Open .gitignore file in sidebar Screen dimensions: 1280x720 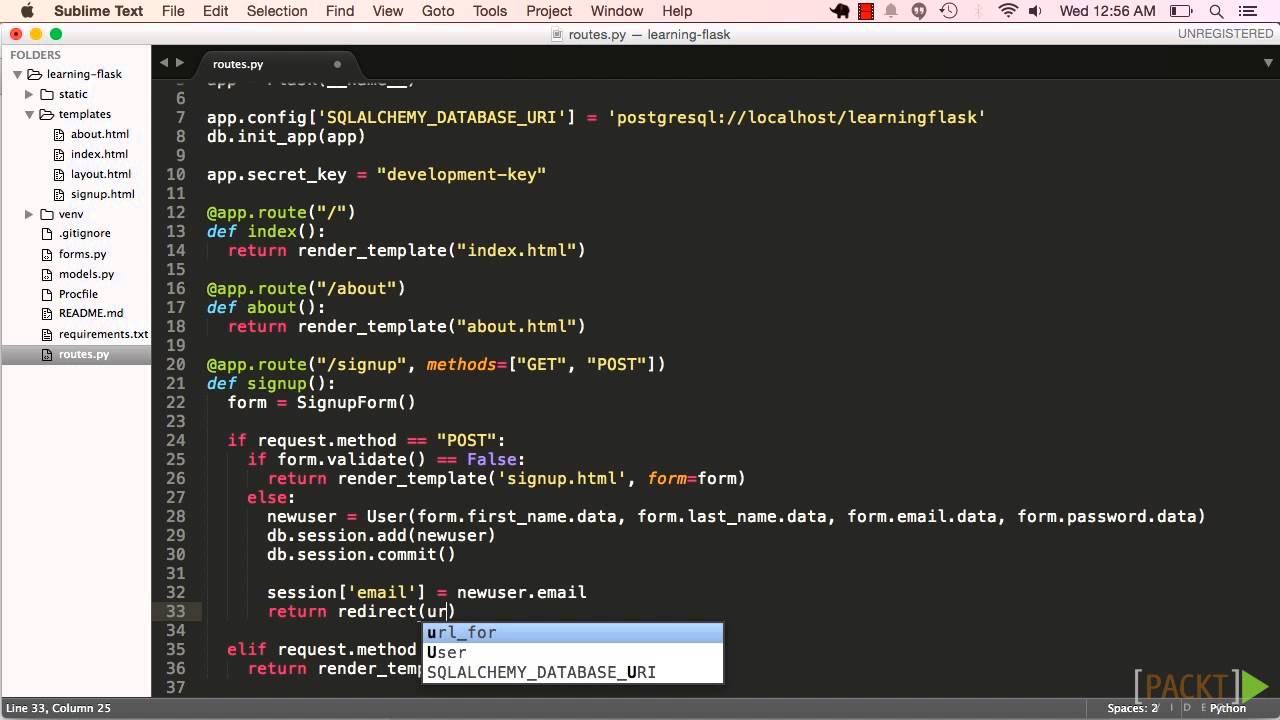(x=84, y=234)
